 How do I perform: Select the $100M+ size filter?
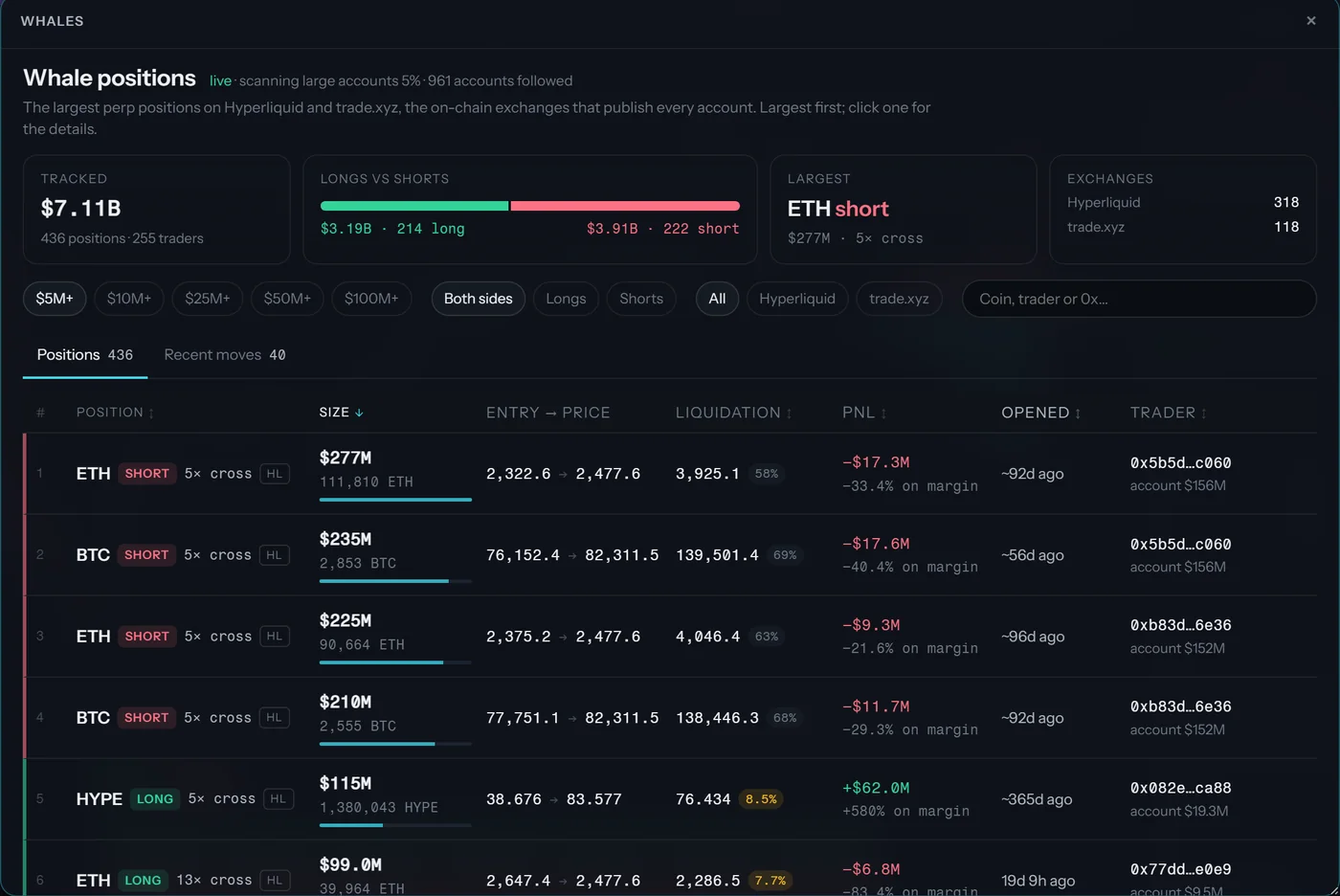371,299
